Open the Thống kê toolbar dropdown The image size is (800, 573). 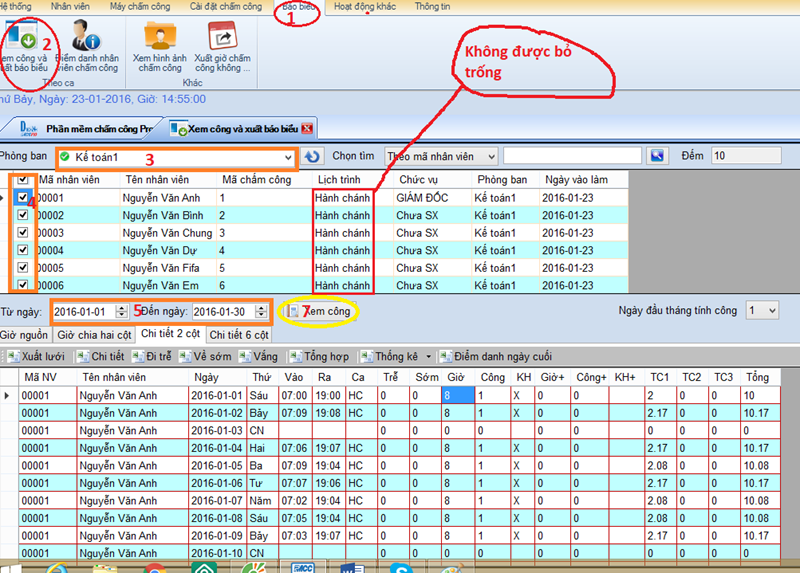(x=428, y=356)
